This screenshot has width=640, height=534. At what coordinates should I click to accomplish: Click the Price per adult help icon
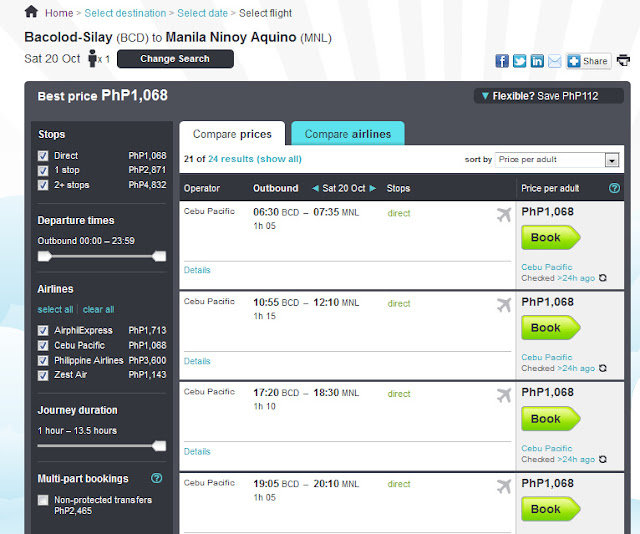pos(614,188)
